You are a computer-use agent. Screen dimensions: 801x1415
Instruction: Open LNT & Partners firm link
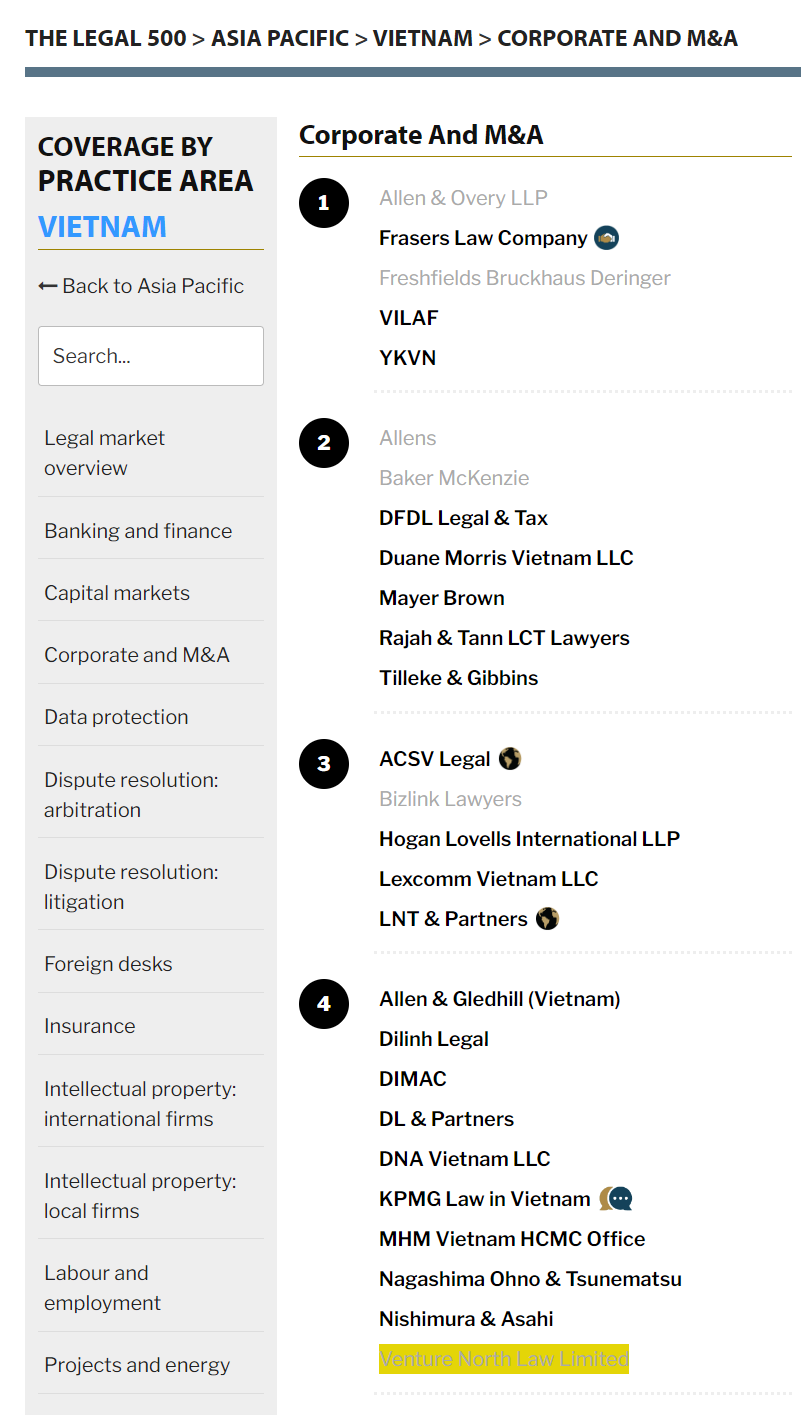[x=453, y=919]
